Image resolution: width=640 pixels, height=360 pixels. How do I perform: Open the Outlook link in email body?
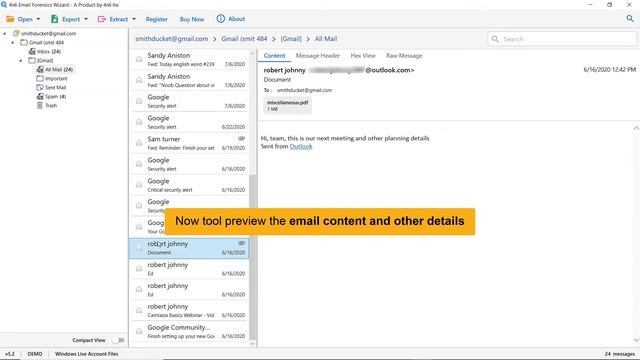[301, 146]
